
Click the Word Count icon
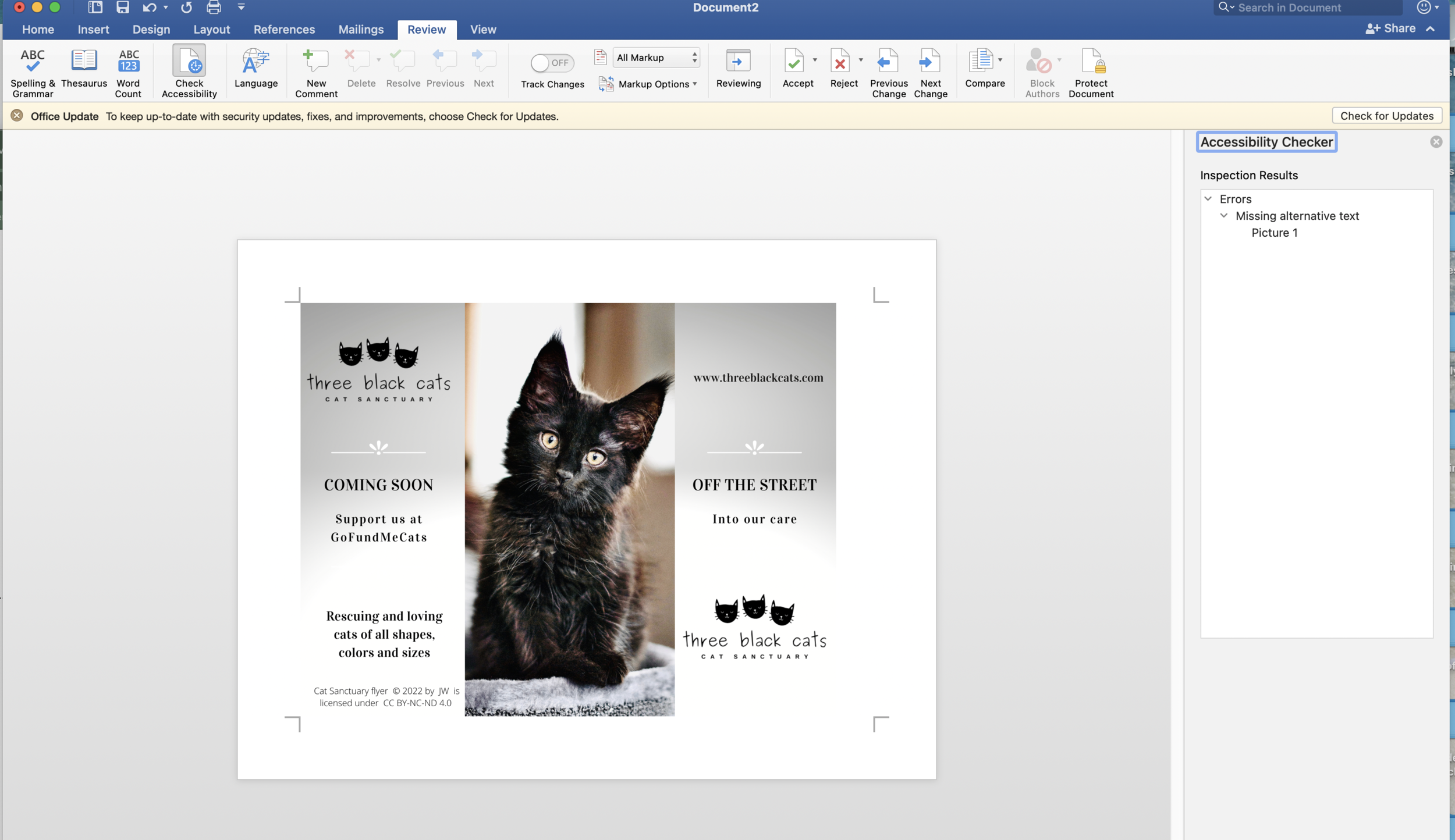pos(128,72)
